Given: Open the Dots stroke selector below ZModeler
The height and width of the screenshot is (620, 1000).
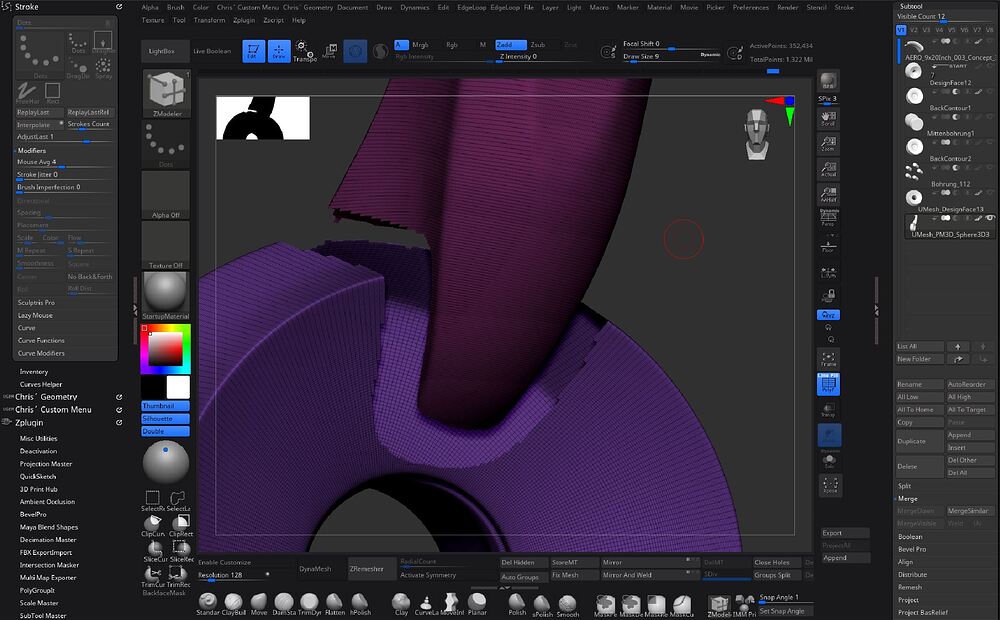Looking at the screenshot, I should tap(166, 144).
